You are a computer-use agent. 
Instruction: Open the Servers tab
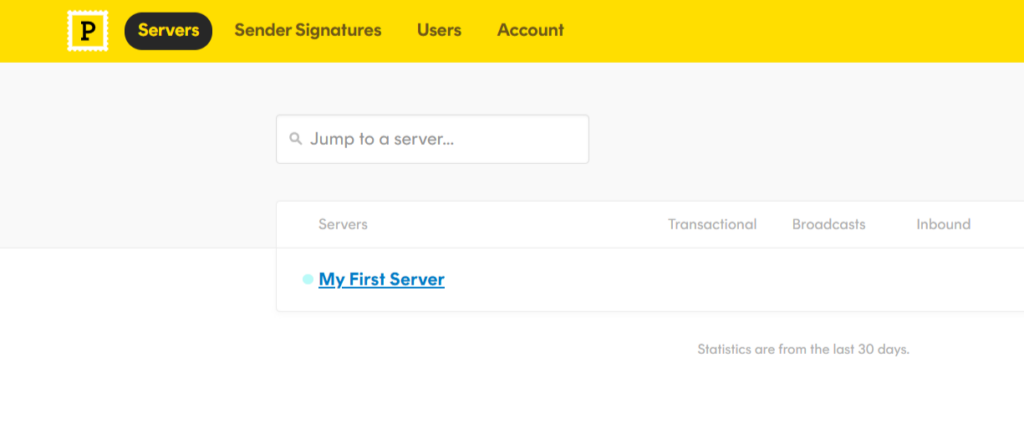tap(168, 30)
